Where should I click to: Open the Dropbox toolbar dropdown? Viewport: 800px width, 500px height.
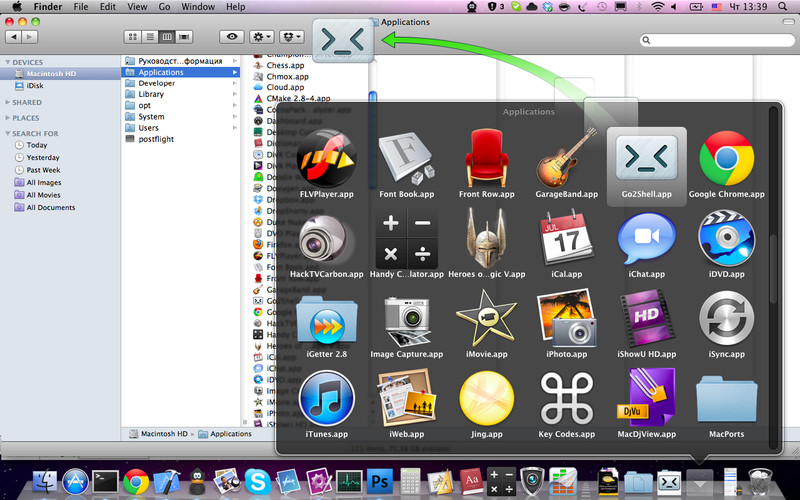click(x=292, y=37)
